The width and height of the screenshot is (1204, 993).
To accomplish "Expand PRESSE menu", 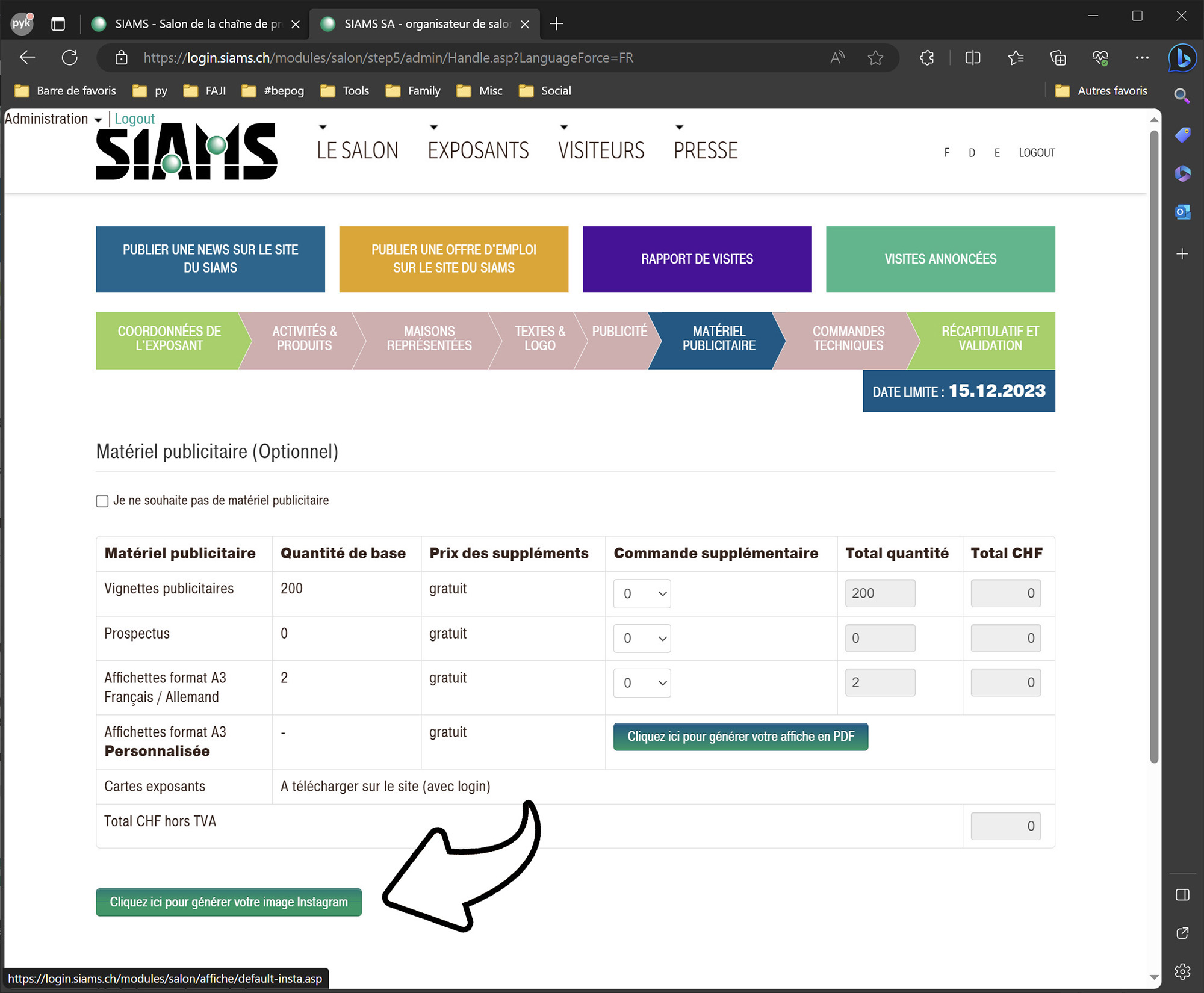I will (x=706, y=150).
